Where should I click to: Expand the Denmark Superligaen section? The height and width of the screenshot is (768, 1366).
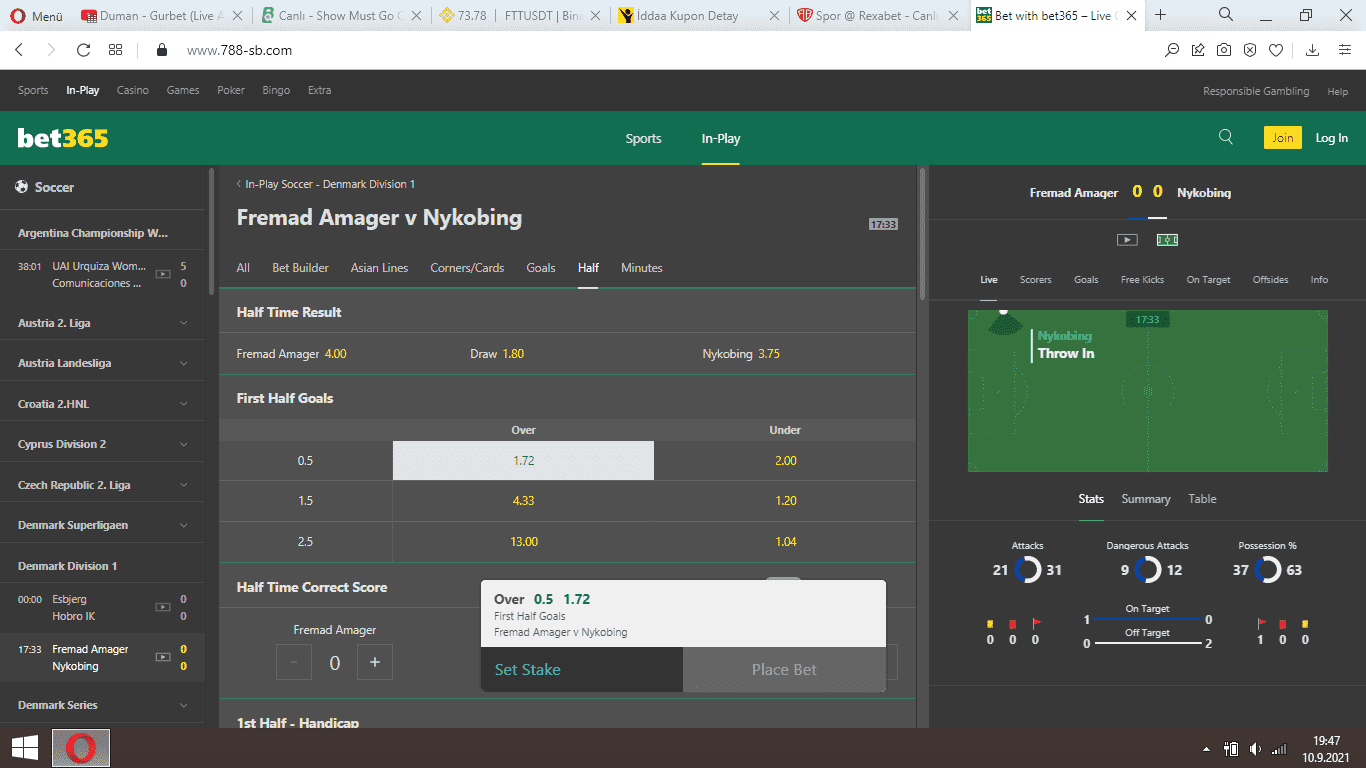tap(102, 525)
